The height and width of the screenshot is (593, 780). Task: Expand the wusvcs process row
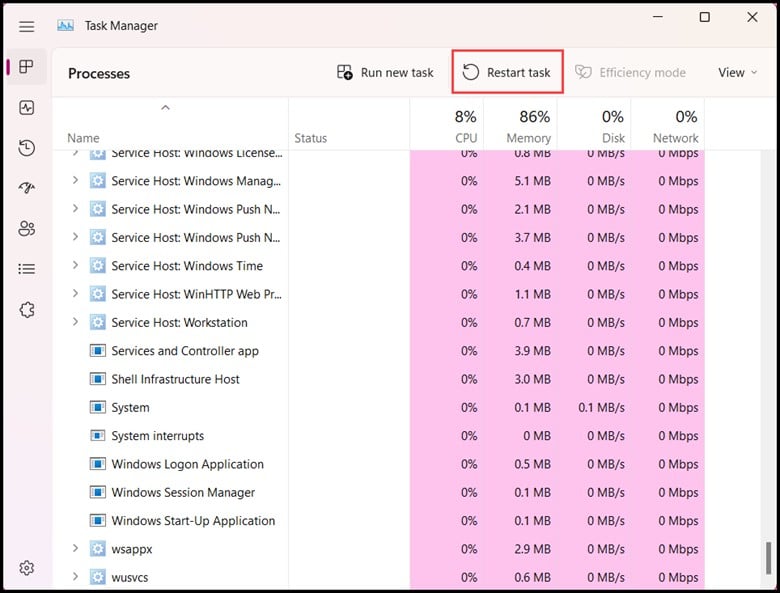(x=75, y=577)
